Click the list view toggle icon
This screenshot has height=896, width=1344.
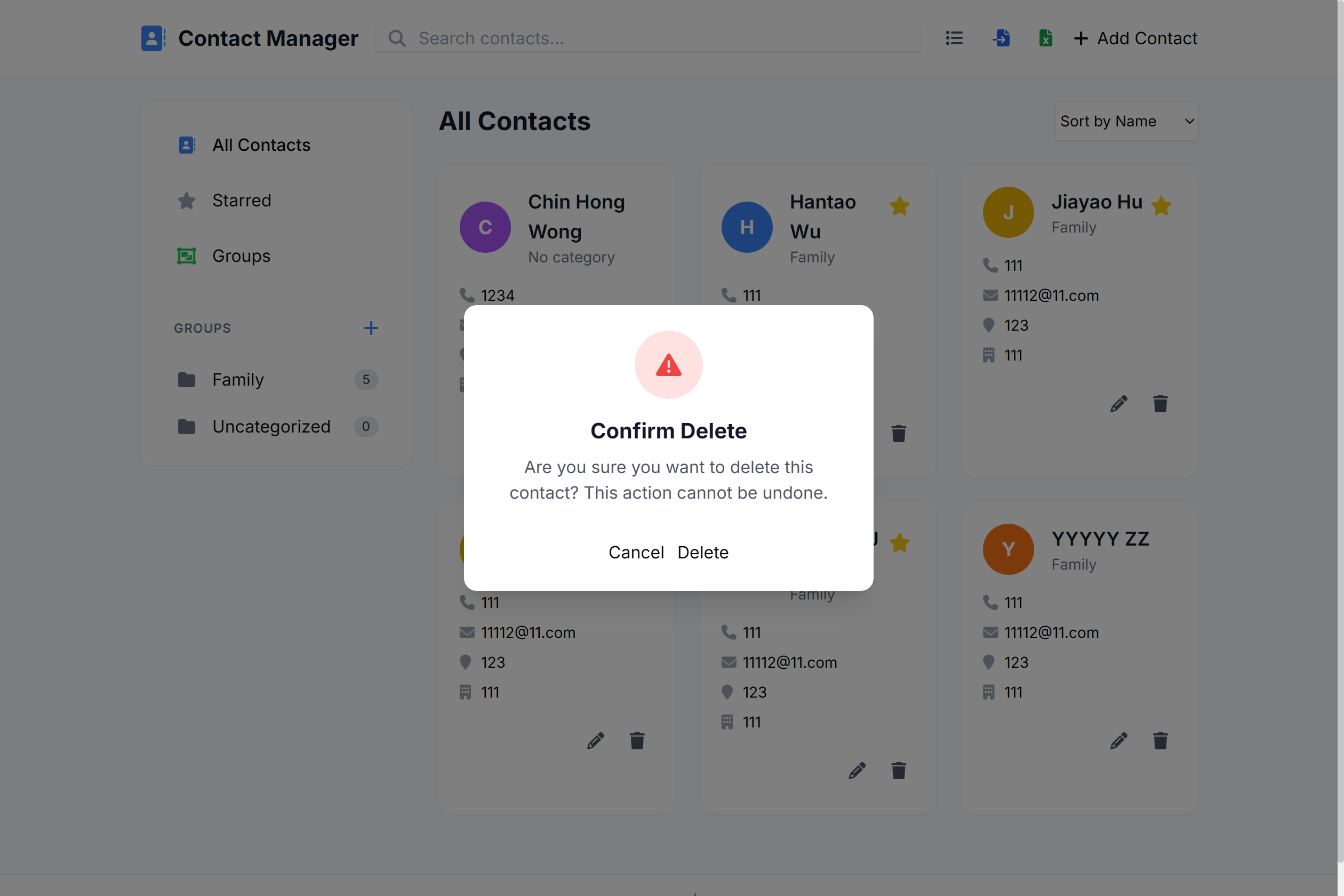(954, 38)
